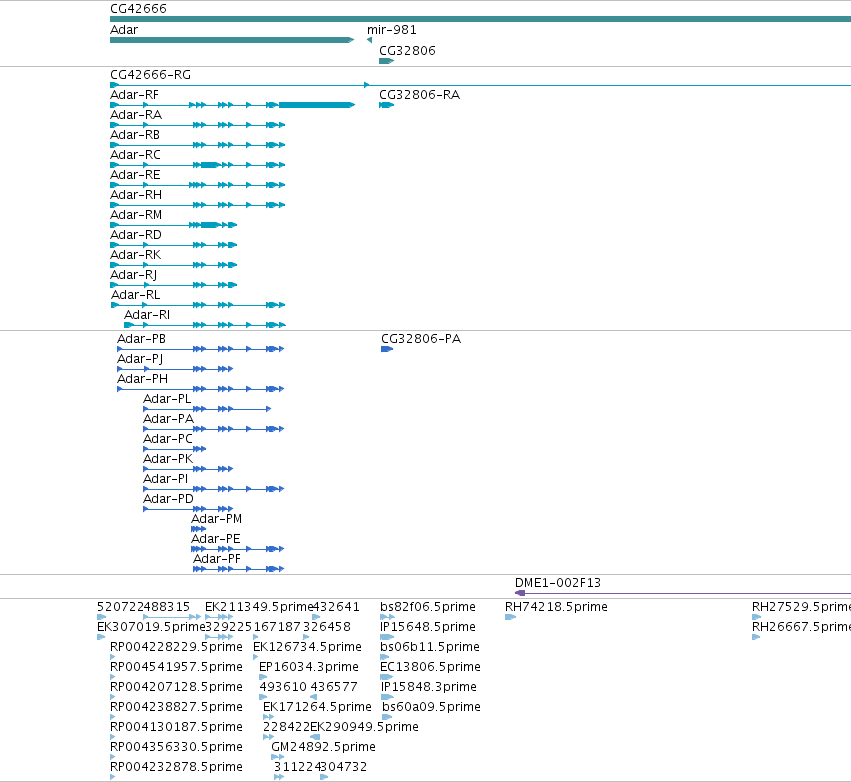
Task: Click transcript label Adar-RI
Action: pyautogui.click(x=147, y=315)
